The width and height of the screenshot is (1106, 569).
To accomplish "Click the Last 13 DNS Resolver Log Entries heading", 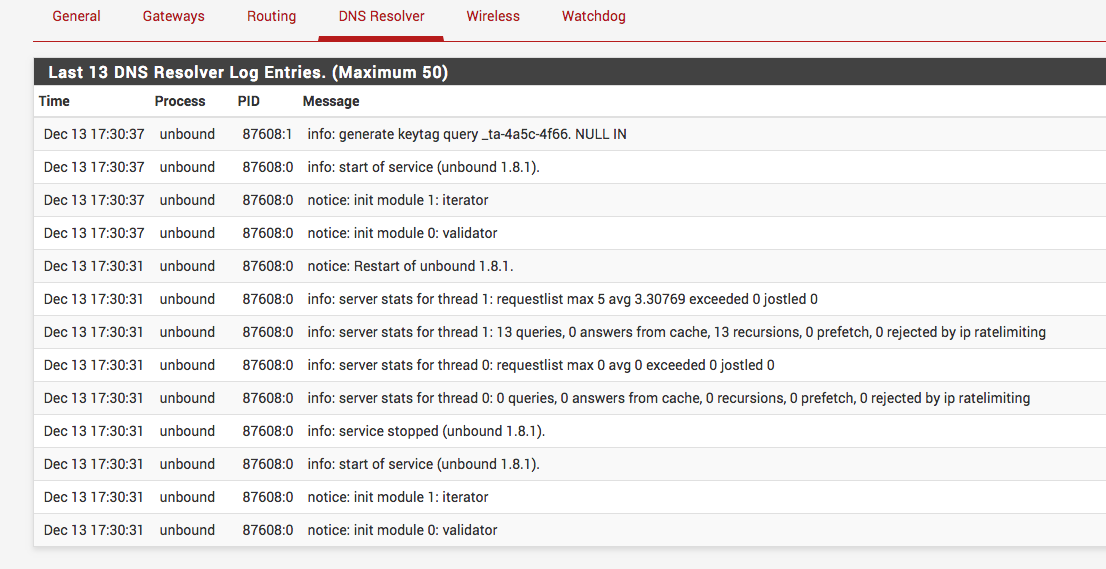I will click(248, 73).
